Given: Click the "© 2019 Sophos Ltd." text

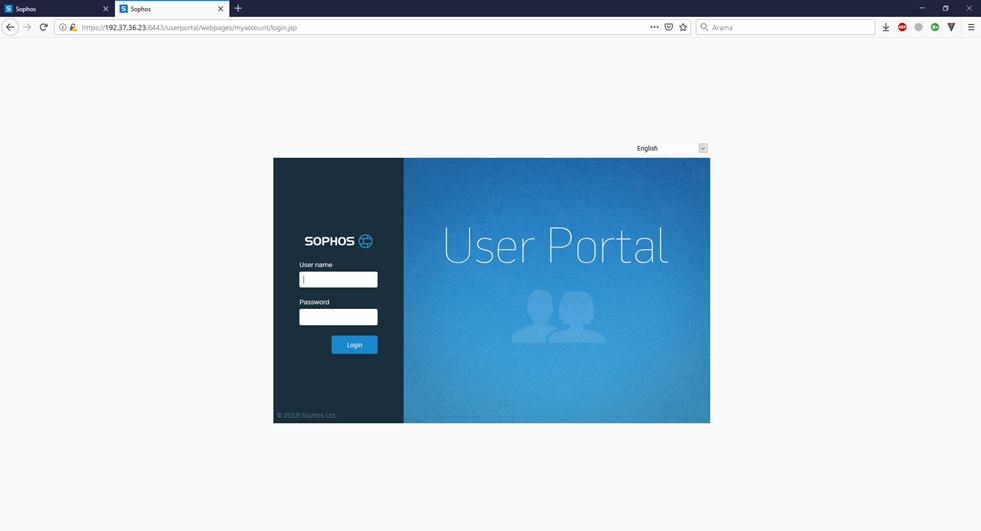Looking at the screenshot, I should click(x=307, y=415).
